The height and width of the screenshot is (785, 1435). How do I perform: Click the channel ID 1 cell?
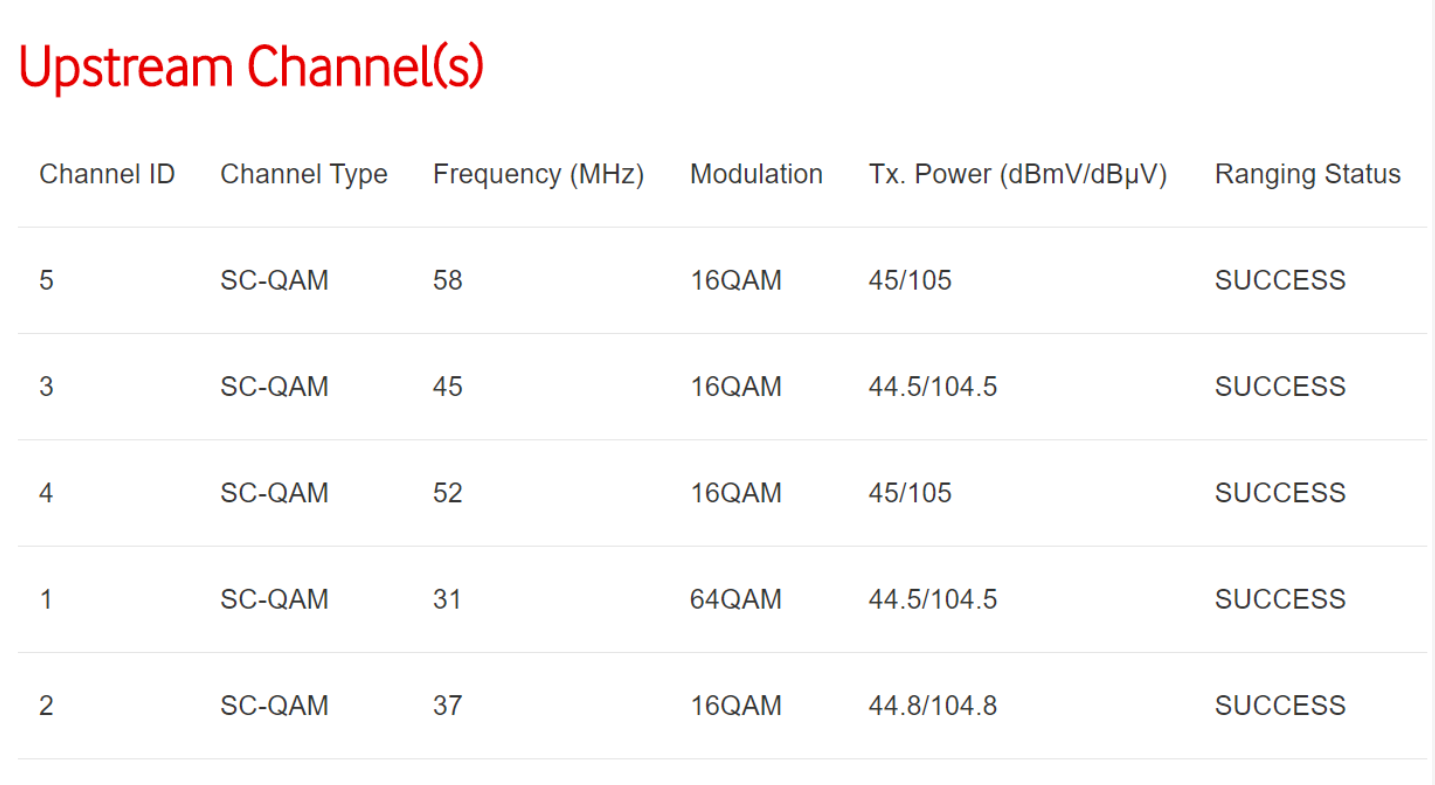(46, 599)
